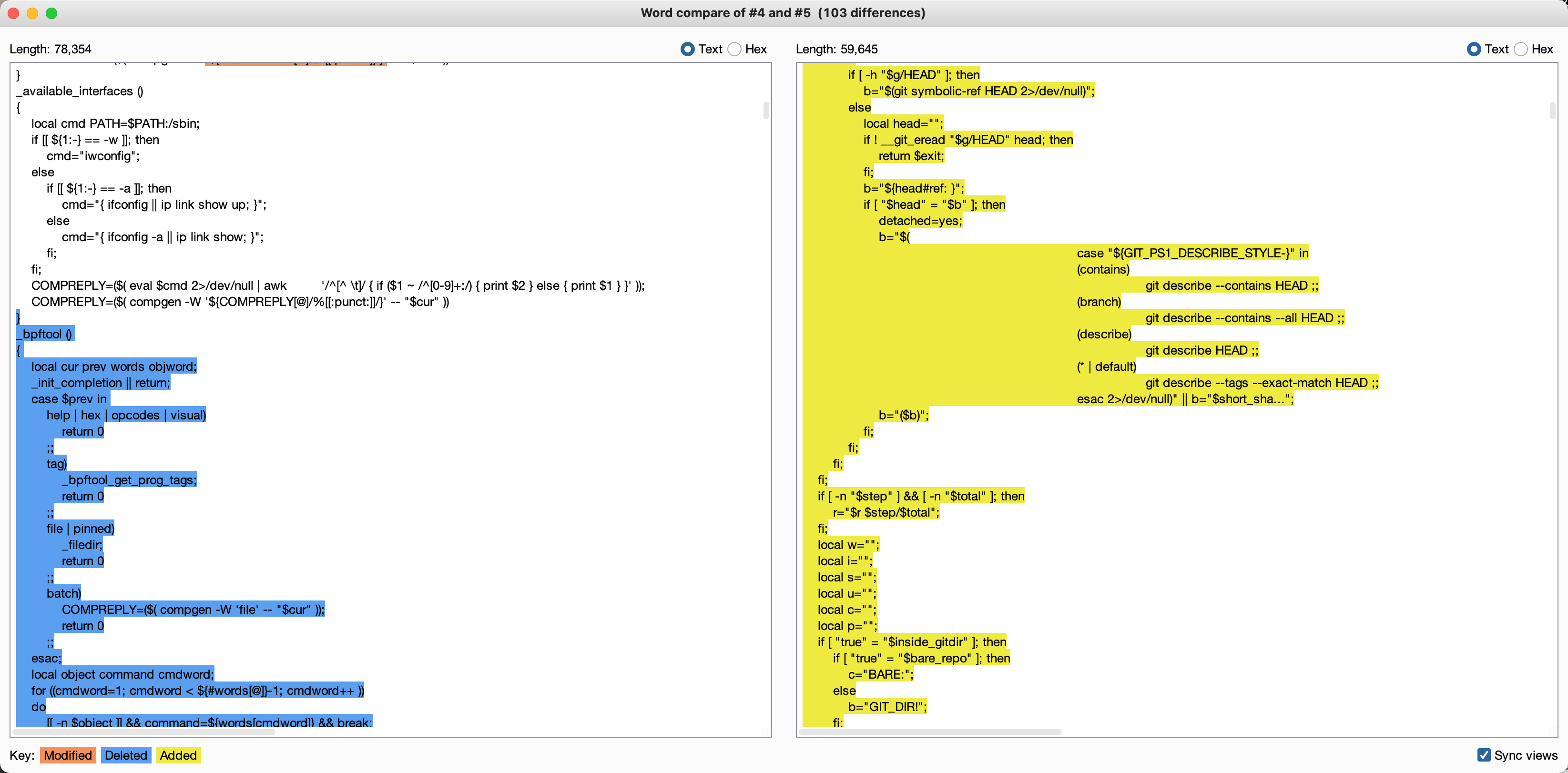This screenshot has width=1568, height=773.
Task: Click the blue Deleted key swatch
Action: coord(125,755)
